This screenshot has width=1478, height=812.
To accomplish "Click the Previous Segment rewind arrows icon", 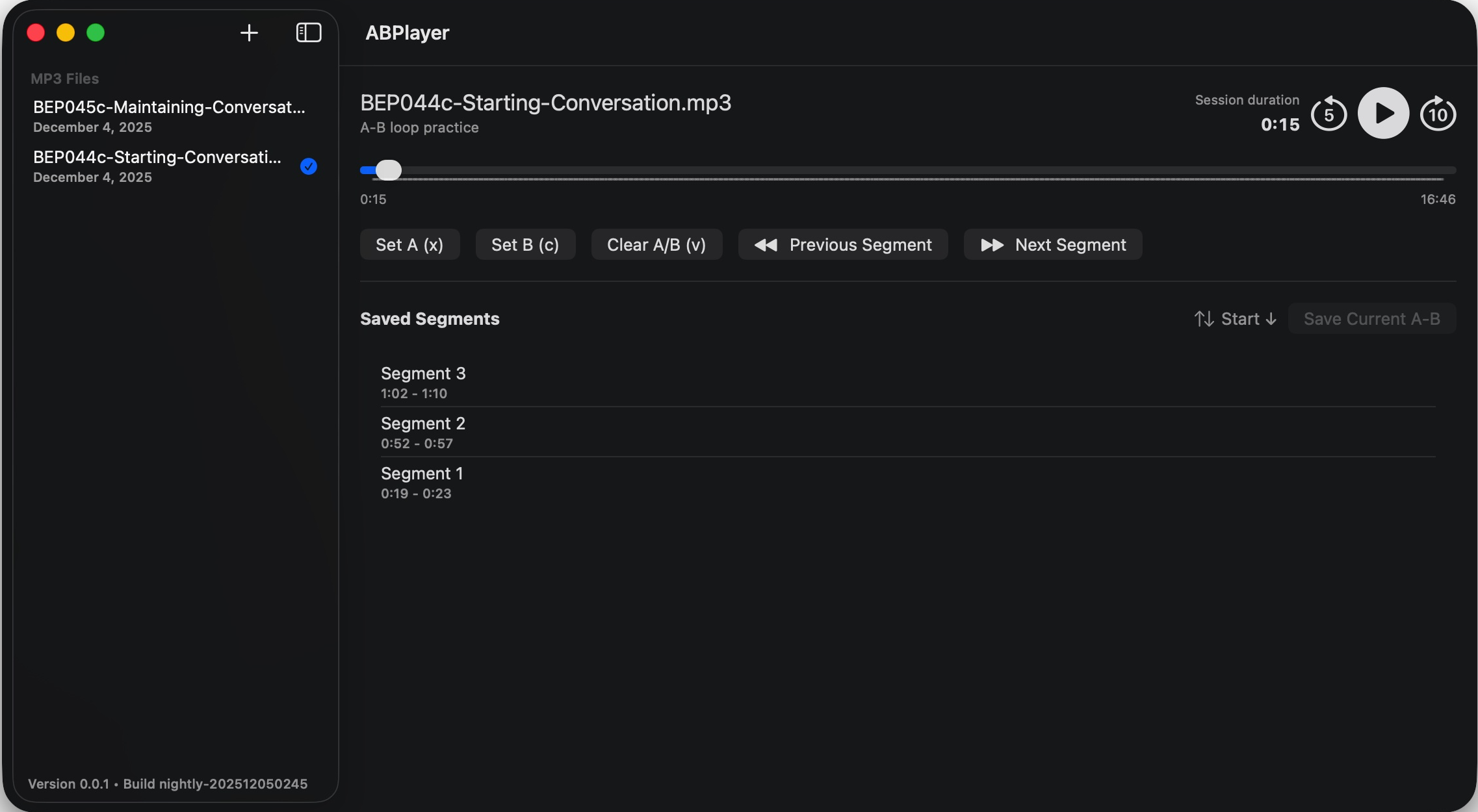I will 767,244.
